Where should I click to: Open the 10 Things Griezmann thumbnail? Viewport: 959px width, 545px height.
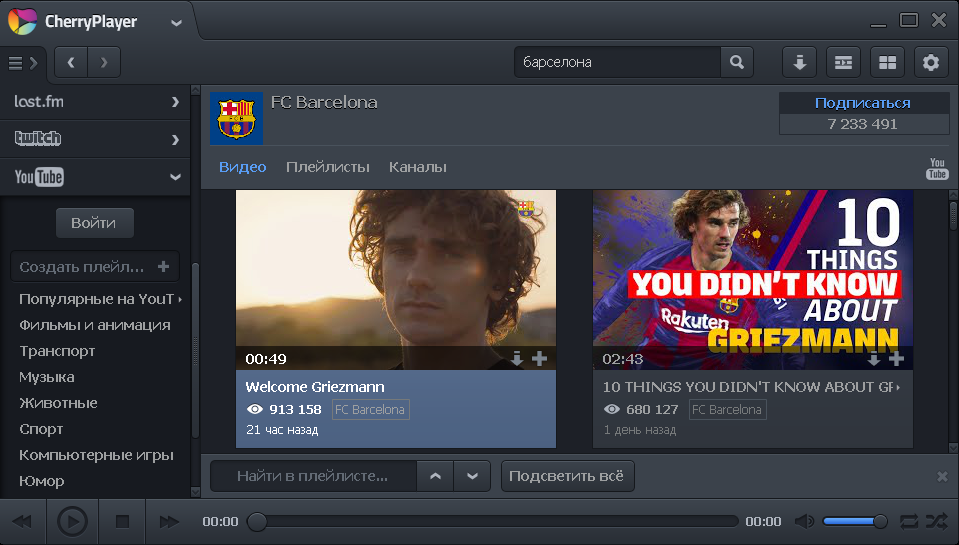753,280
